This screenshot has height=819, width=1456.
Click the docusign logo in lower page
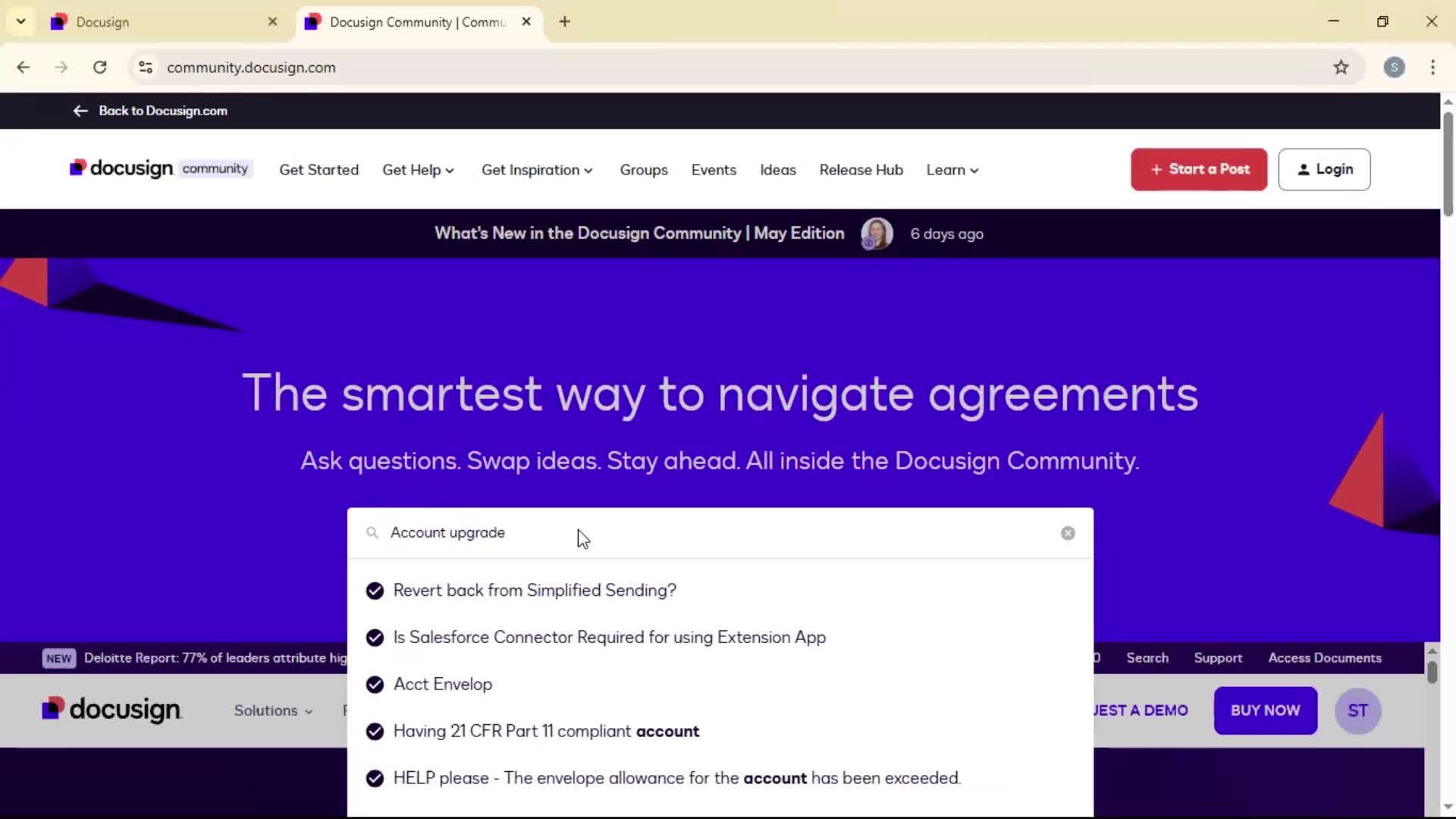[111, 710]
